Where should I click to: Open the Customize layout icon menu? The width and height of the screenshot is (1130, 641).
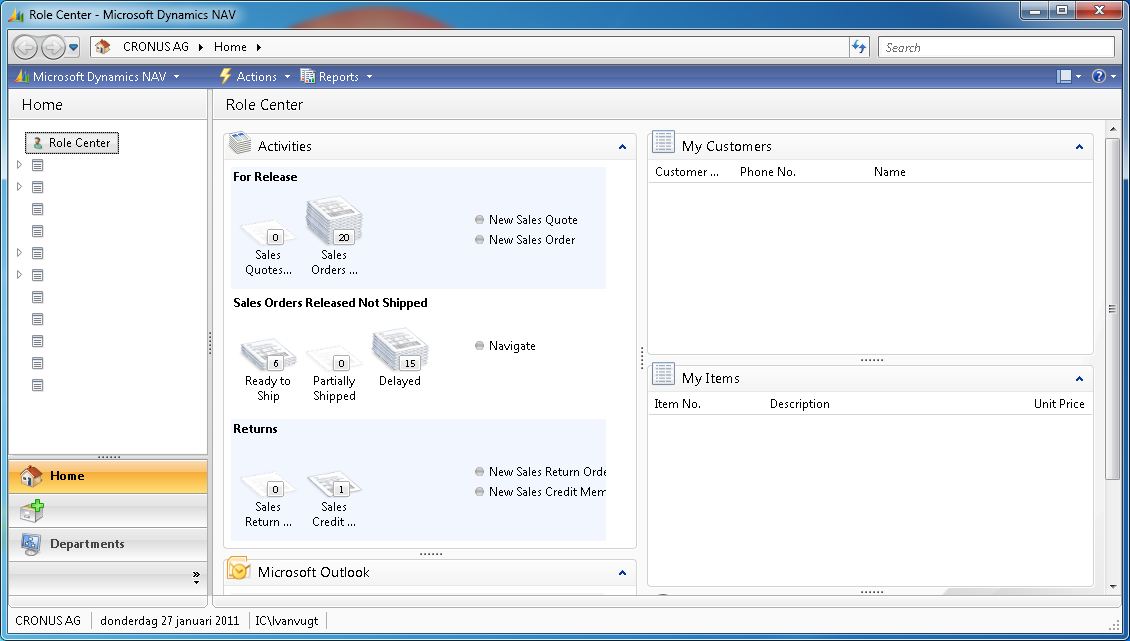coord(1068,76)
